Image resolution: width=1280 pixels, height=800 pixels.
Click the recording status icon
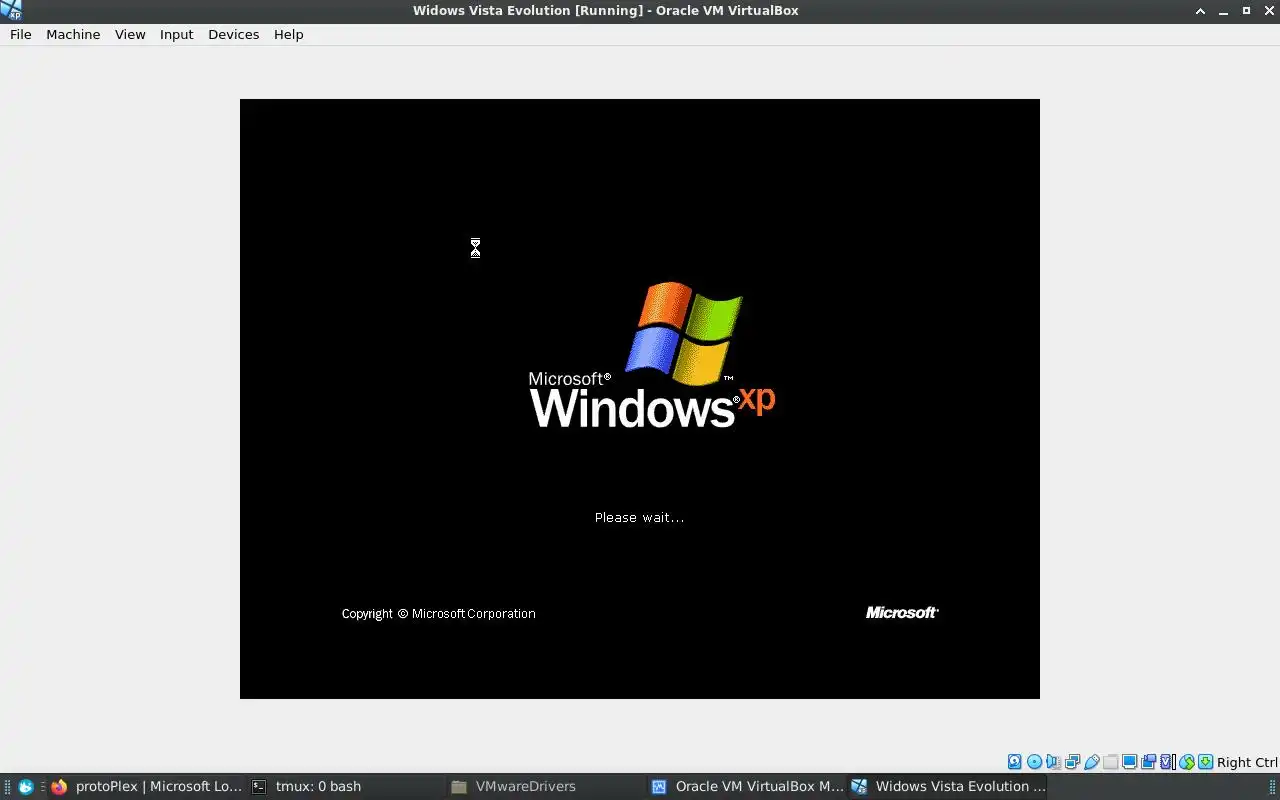pyautogui.click(x=1148, y=762)
